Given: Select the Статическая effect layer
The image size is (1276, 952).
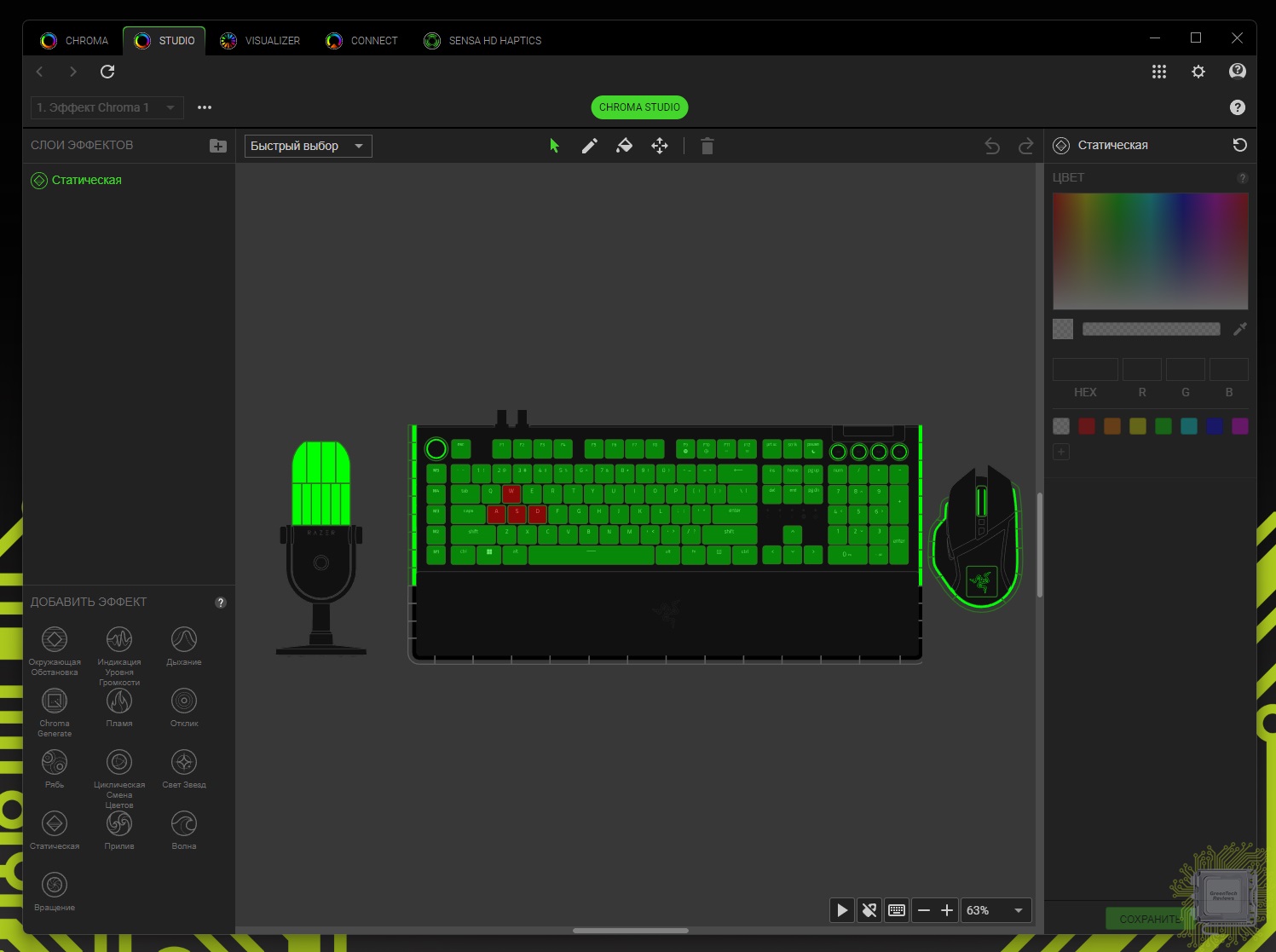Looking at the screenshot, I should point(86,180).
